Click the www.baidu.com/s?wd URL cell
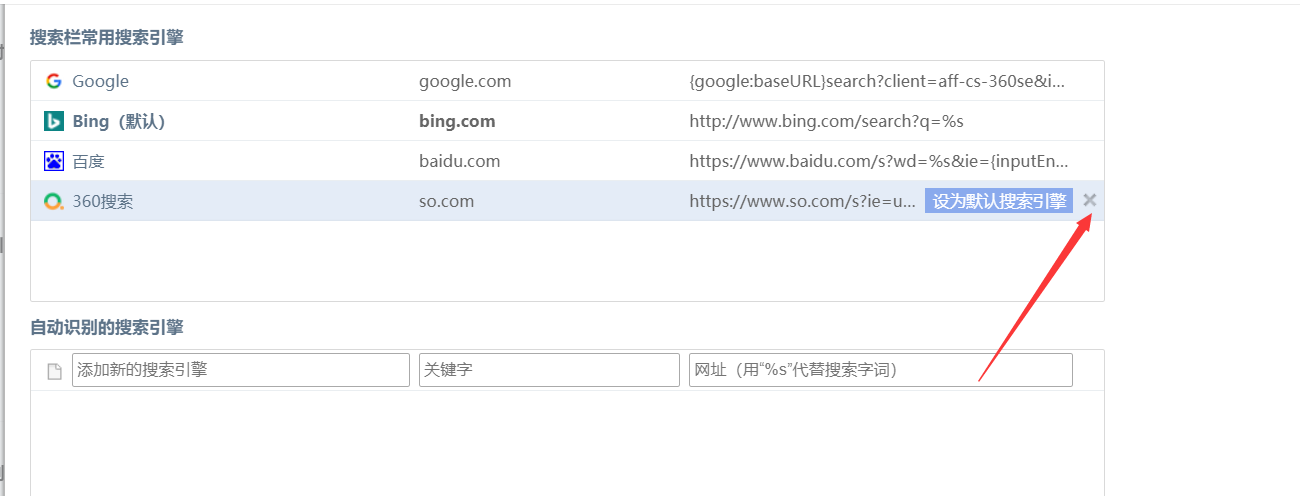 click(879, 161)
